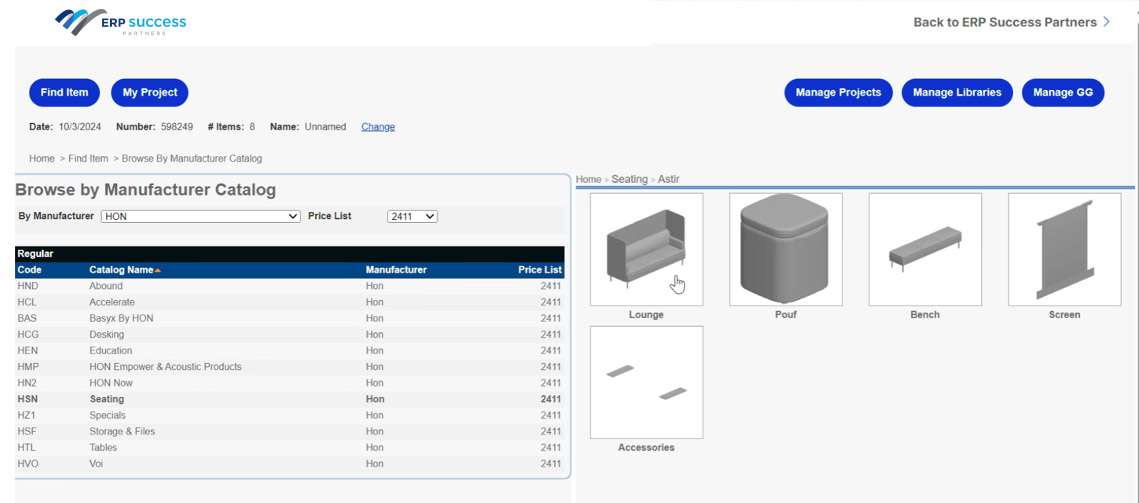Click the HSN code cell
The height and width of the screenshot is (503, 1139).
28,399
